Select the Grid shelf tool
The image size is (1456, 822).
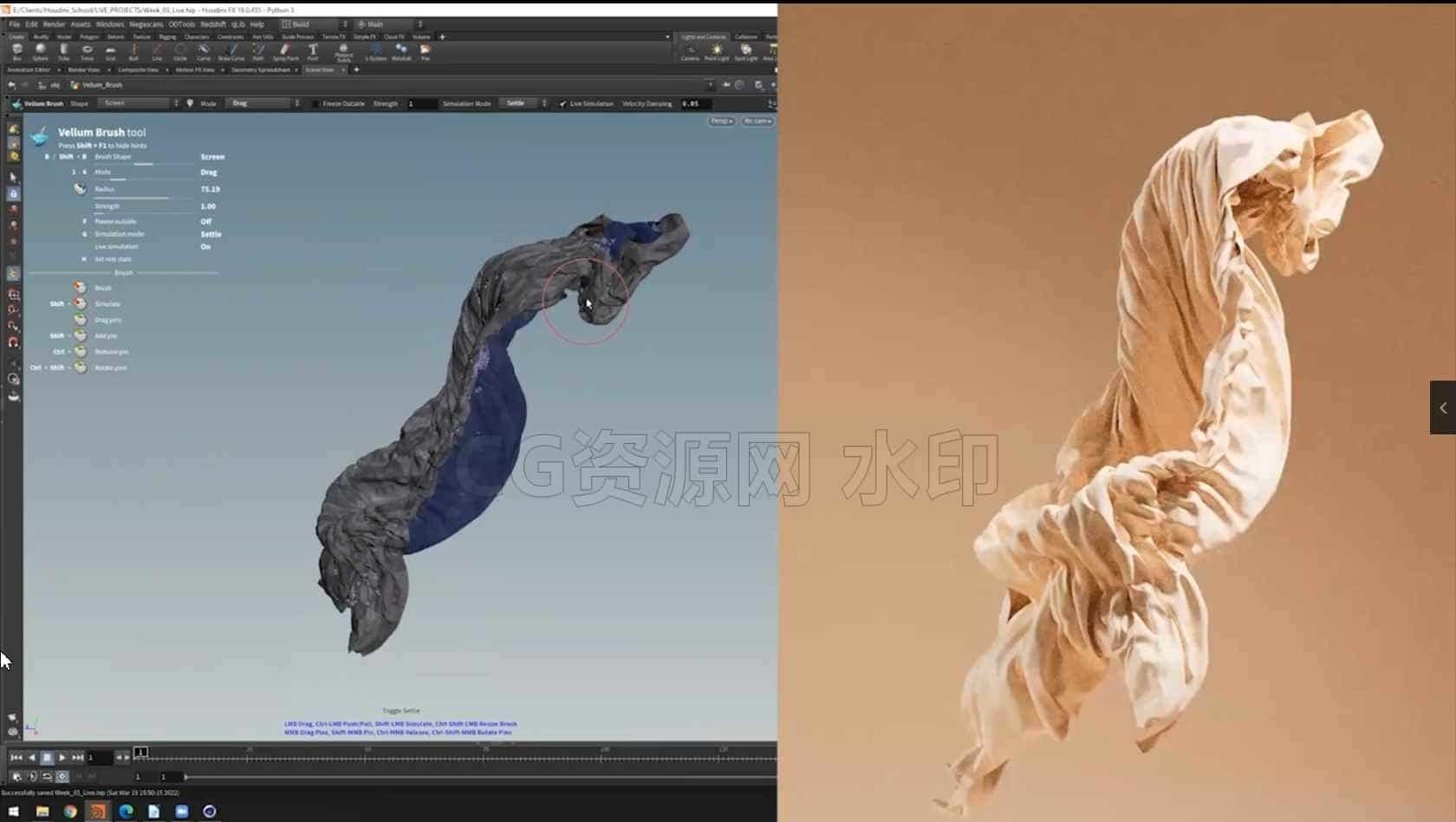pos(110,52)
